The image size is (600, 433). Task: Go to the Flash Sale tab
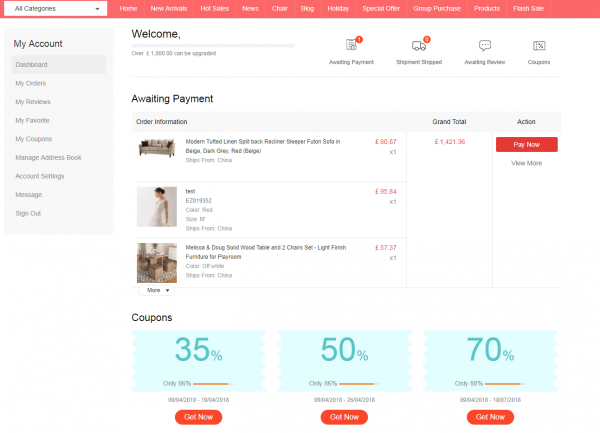528,8
